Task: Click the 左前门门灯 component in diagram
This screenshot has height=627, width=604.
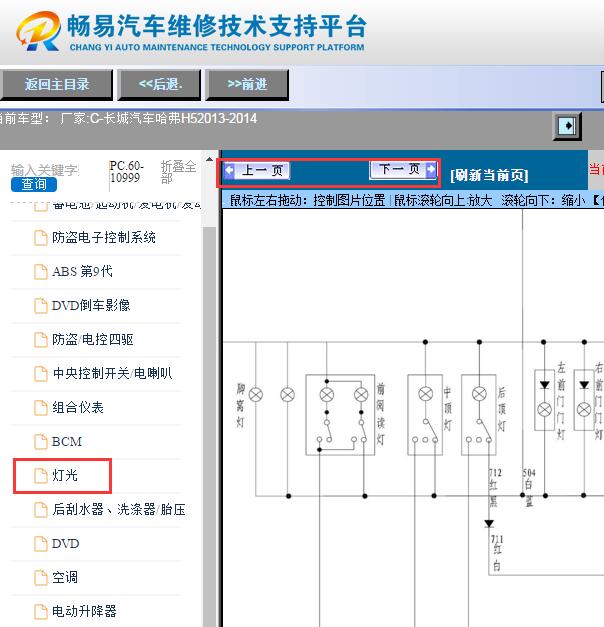Action: coord(544,400)
